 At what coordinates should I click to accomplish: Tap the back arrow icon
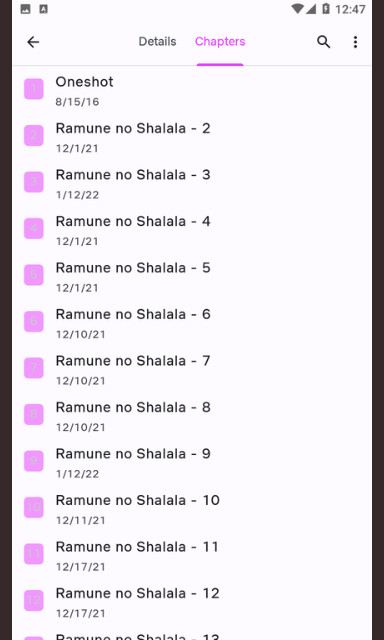click(x=33, y=42)
